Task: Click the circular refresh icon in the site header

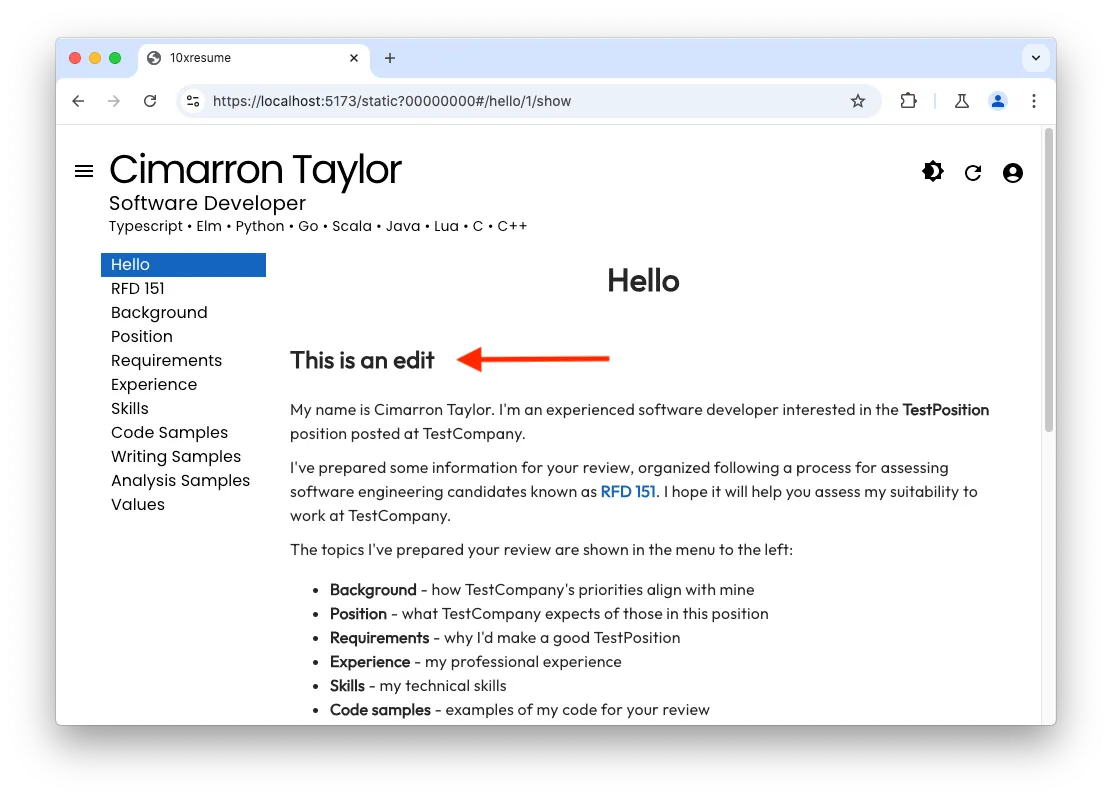Action: [x=973, y=172]
